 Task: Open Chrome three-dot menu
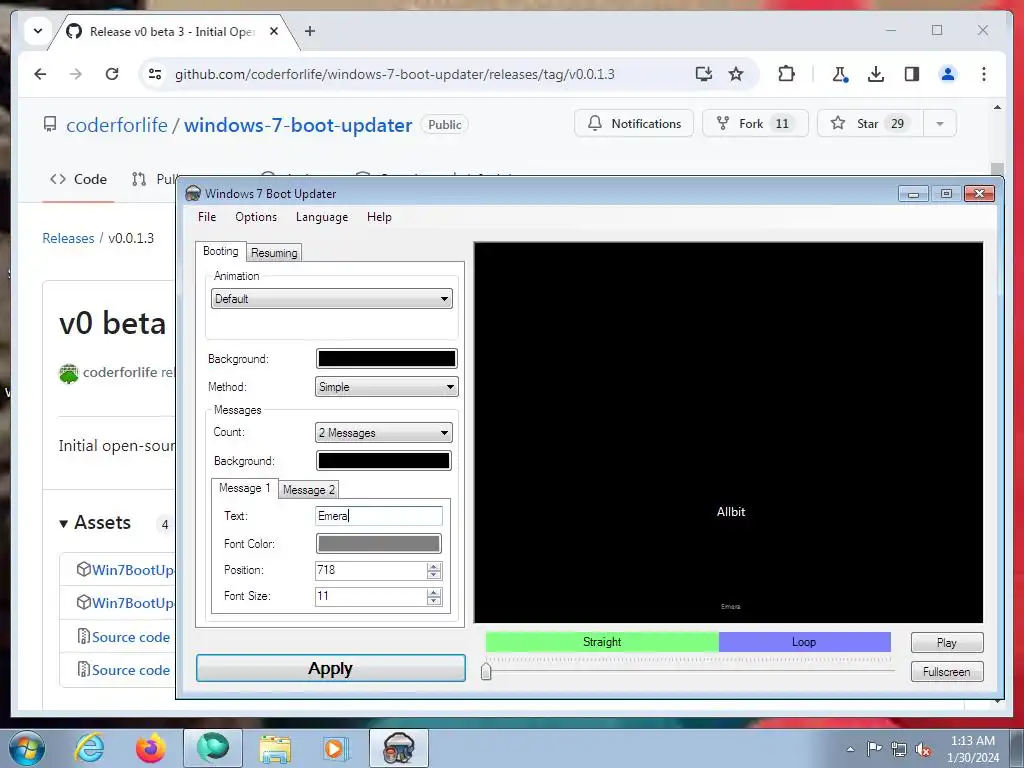click(x=984, y=74)
